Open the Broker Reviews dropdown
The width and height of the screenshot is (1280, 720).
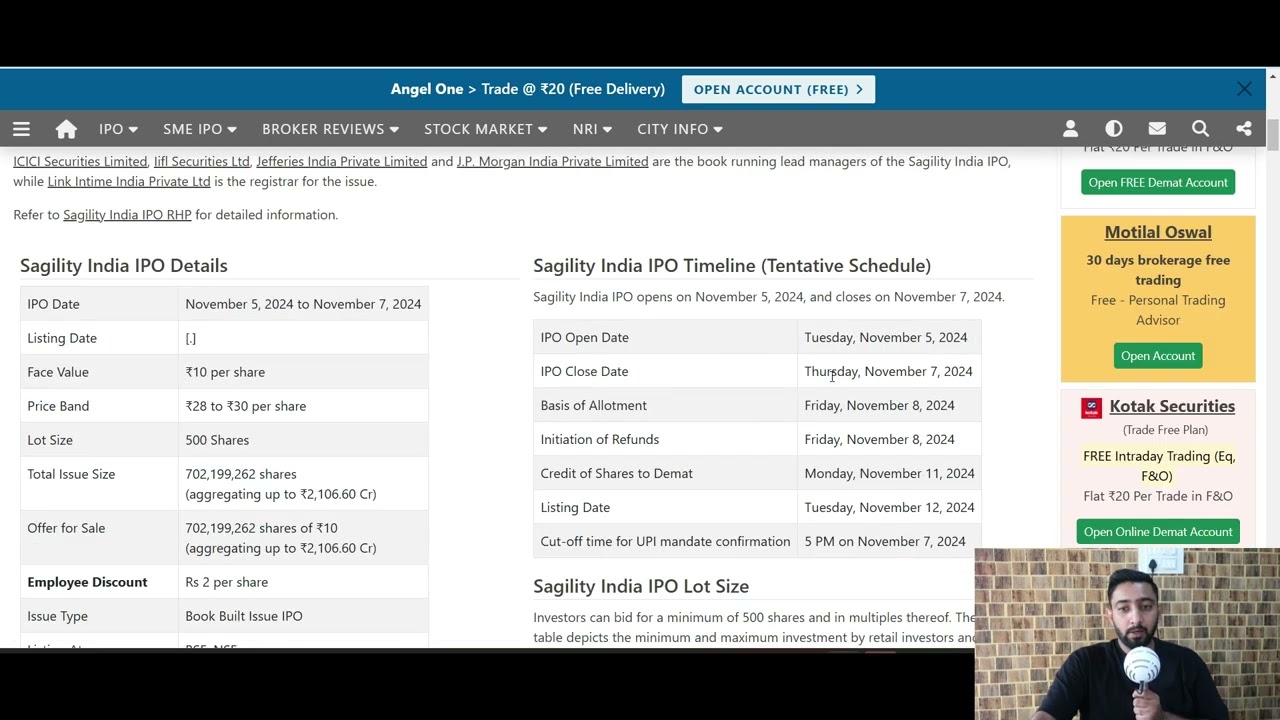[x=330, y=129]
